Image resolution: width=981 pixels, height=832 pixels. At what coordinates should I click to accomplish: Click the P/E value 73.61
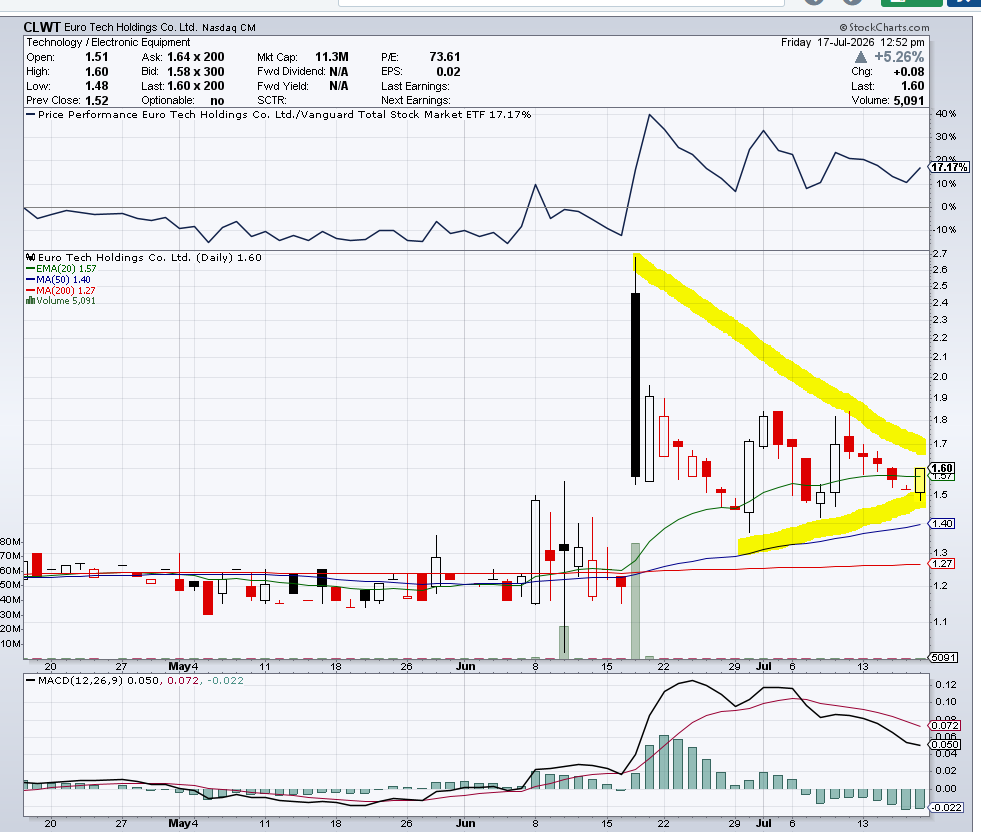click(x=445, y=57)
